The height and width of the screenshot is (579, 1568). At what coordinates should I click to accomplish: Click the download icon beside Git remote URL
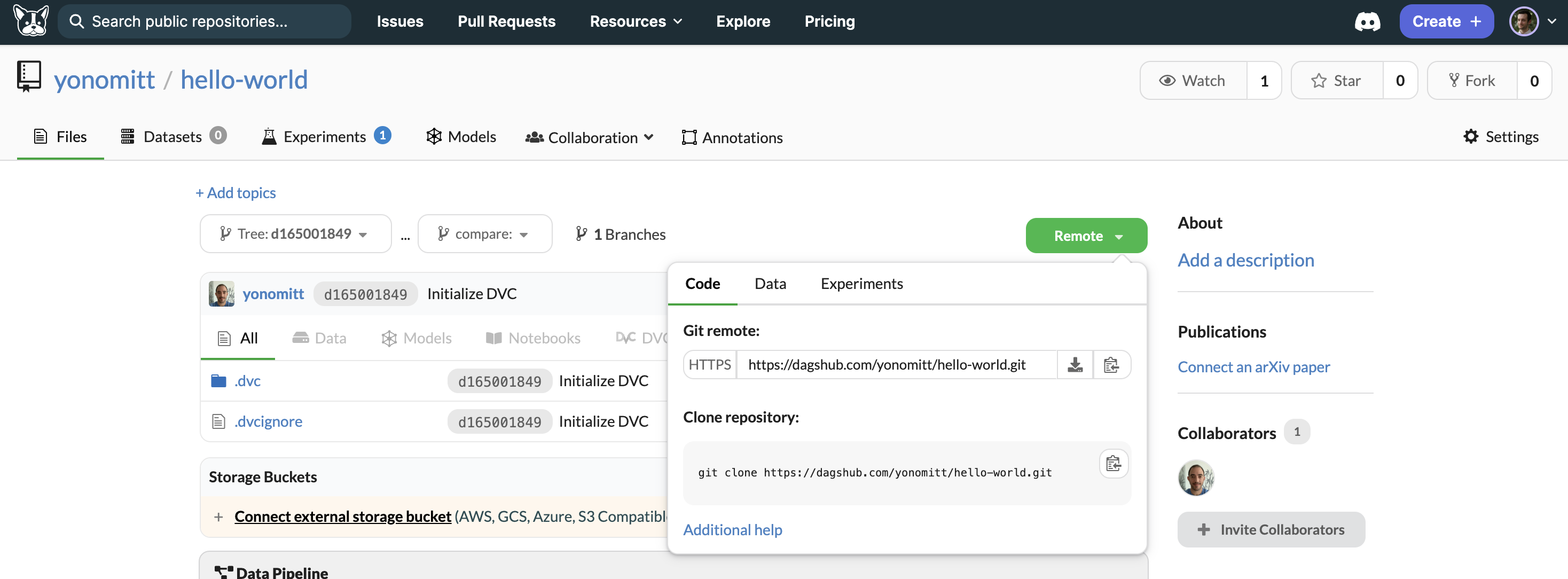[1075, 365]
